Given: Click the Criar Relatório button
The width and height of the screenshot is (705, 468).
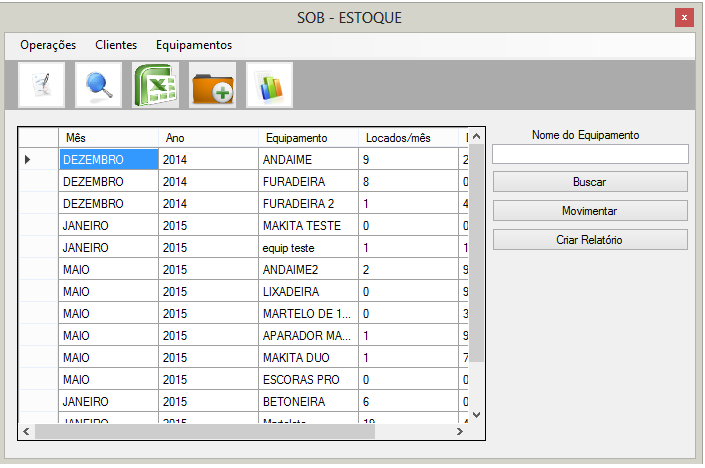Looking at the screenshot, I should [x=589, y=240].
